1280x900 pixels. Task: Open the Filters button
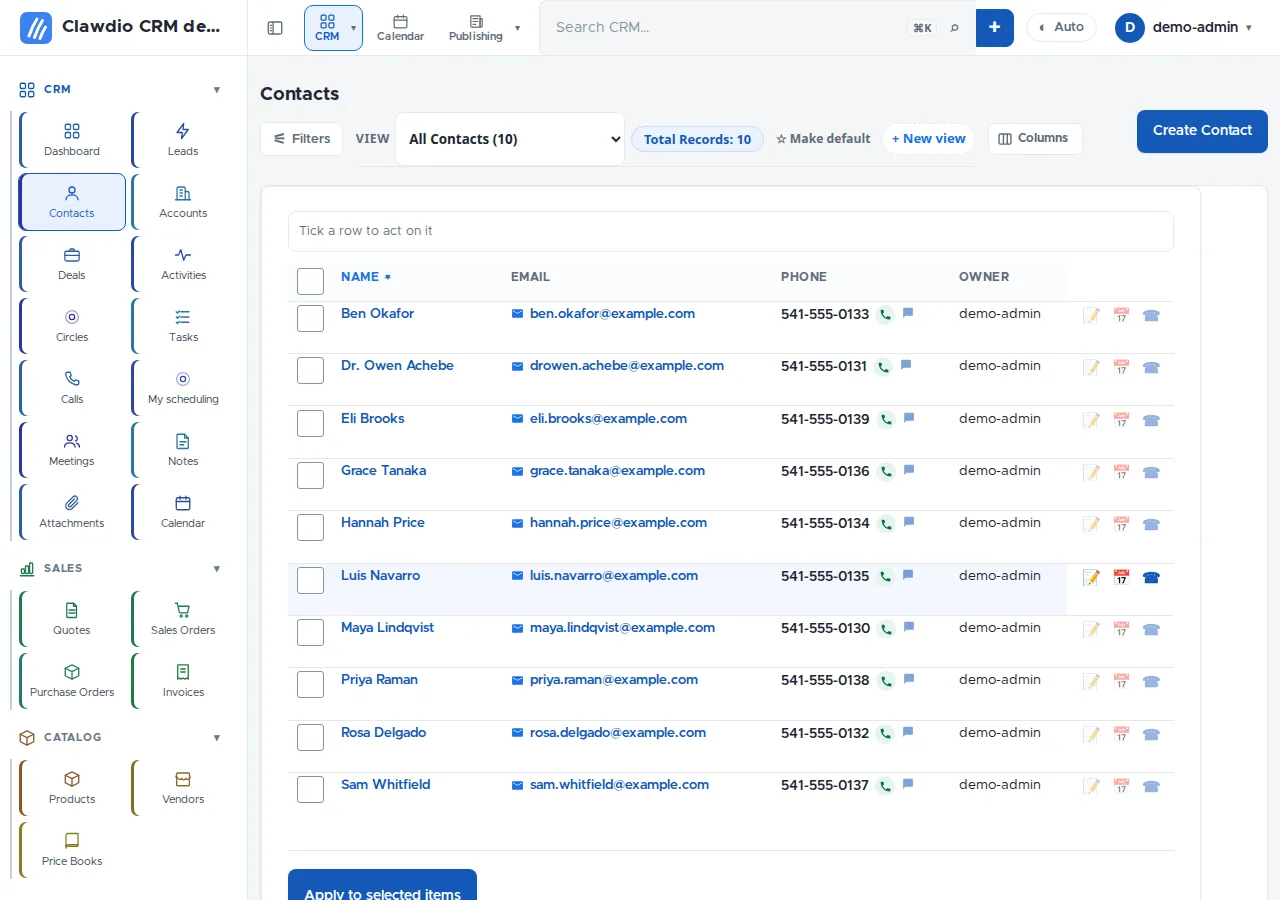pyautogui.click(x=301, y=139)
